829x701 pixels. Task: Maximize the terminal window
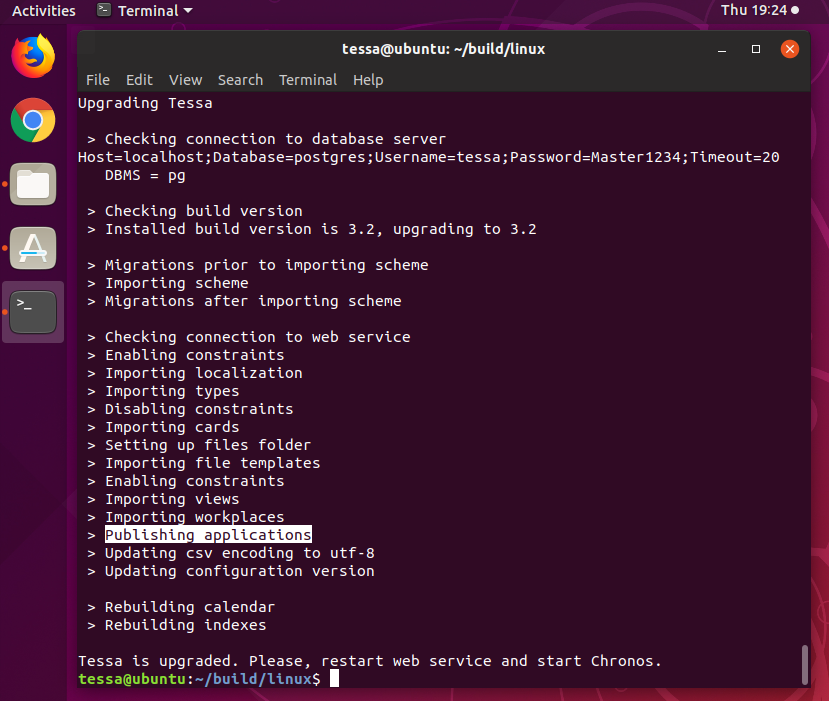click(x=756, y=49)
